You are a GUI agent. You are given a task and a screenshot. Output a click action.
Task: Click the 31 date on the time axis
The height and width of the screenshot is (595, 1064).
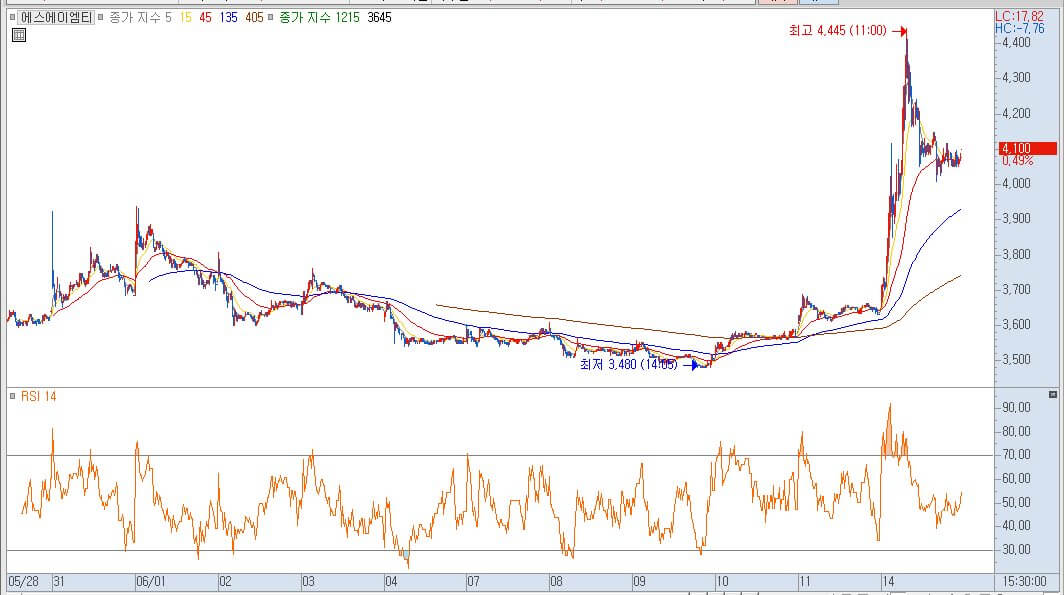[x=59, y=582]
